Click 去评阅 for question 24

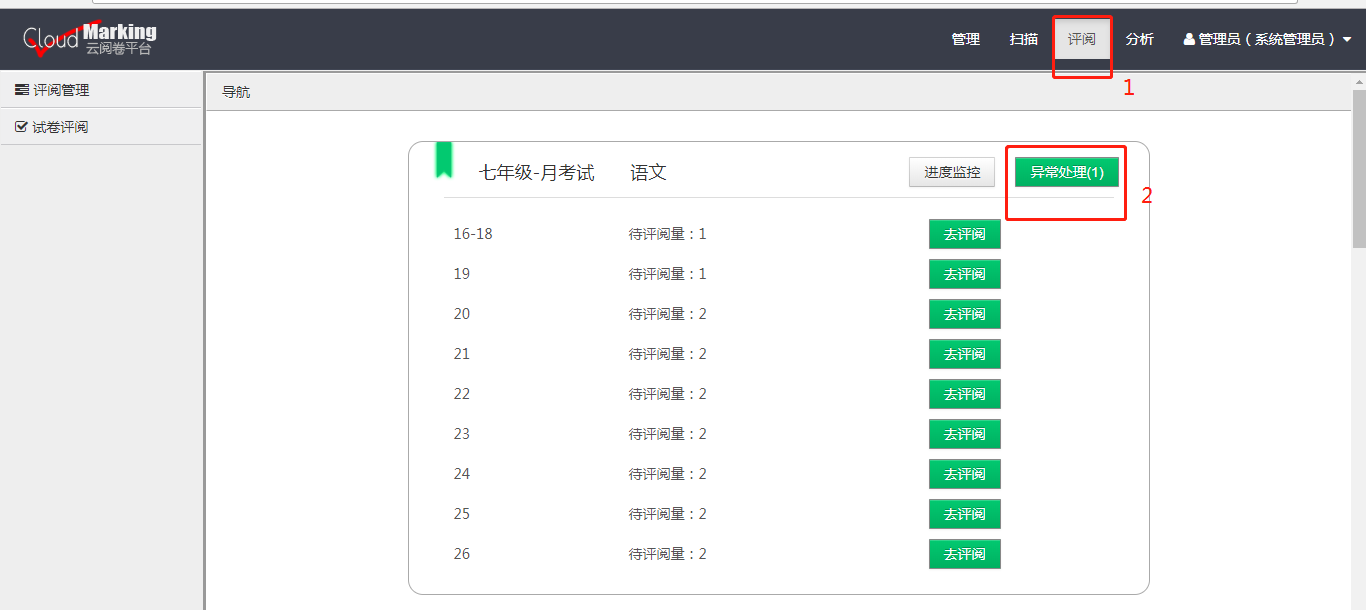(x=965, y=474)
